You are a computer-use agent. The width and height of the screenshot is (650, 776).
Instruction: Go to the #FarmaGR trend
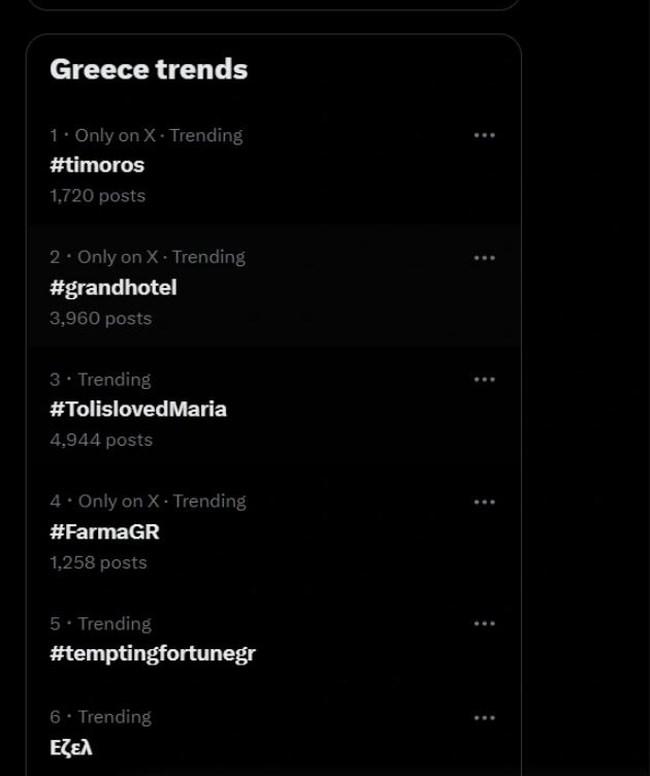coord(104,531)
